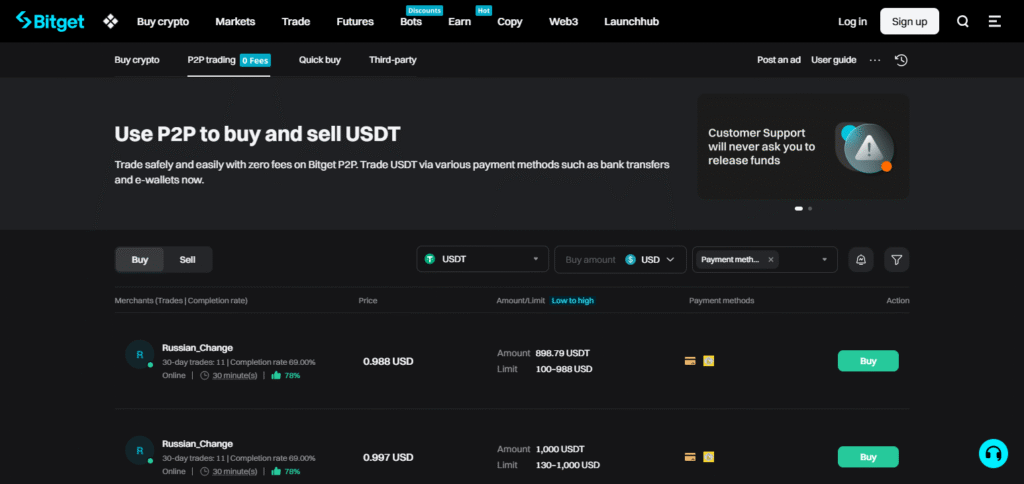Open the Markets menu

pyautogui.click(x=235, y=22)
